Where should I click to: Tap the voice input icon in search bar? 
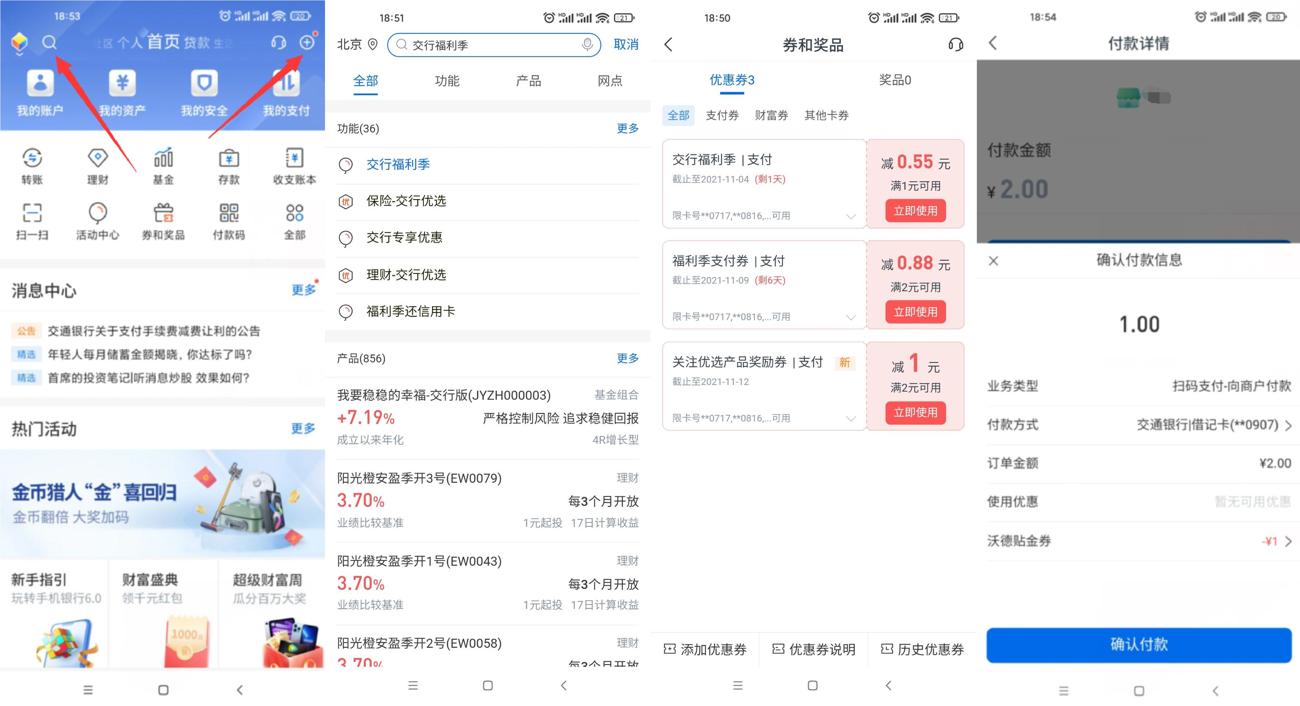coord(588,44)
